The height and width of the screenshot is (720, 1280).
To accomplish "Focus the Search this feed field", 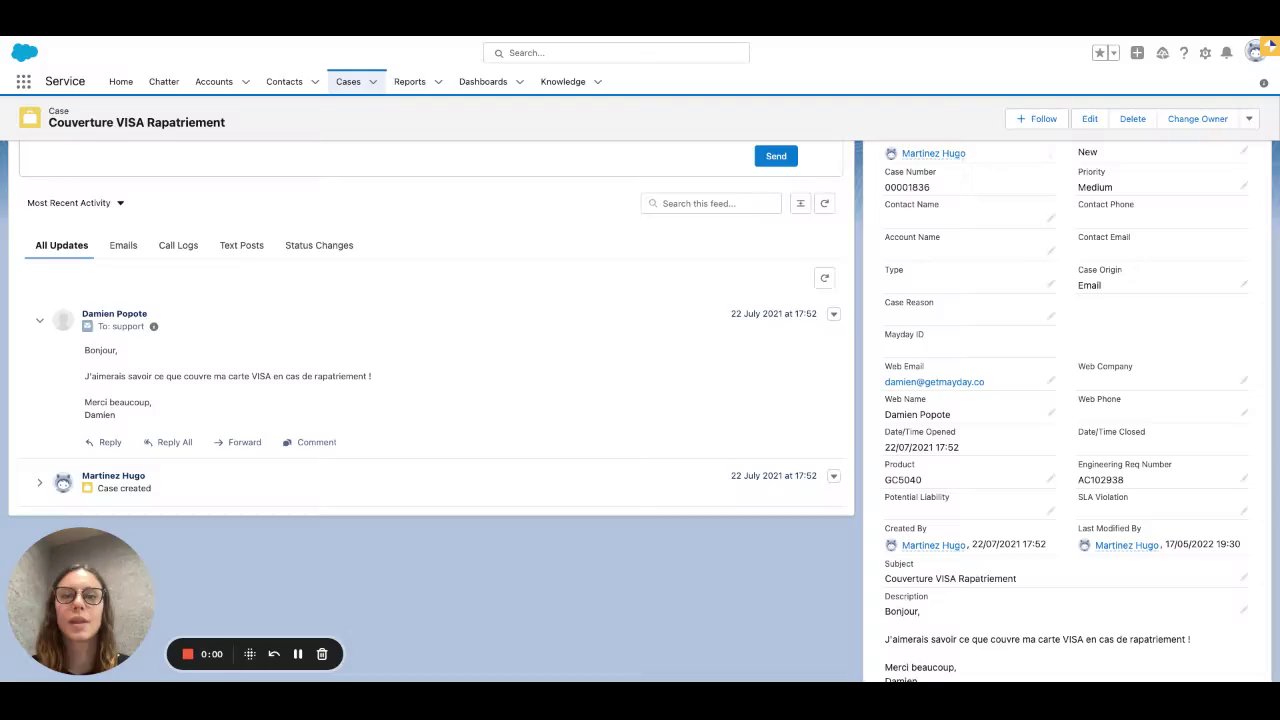I will click(711, 203).
